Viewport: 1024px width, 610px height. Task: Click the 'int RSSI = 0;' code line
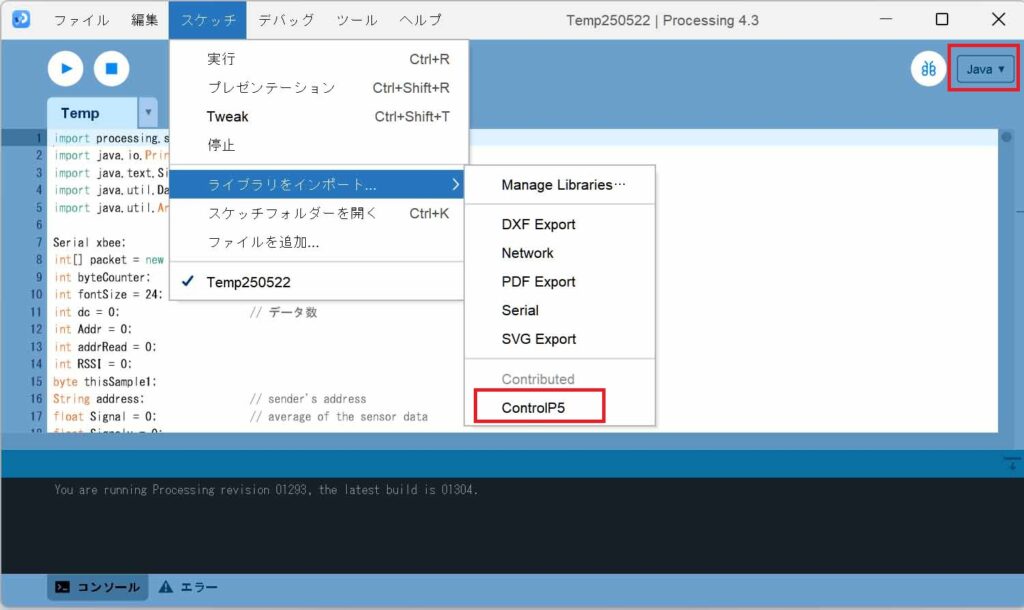(x=93, y=364)
